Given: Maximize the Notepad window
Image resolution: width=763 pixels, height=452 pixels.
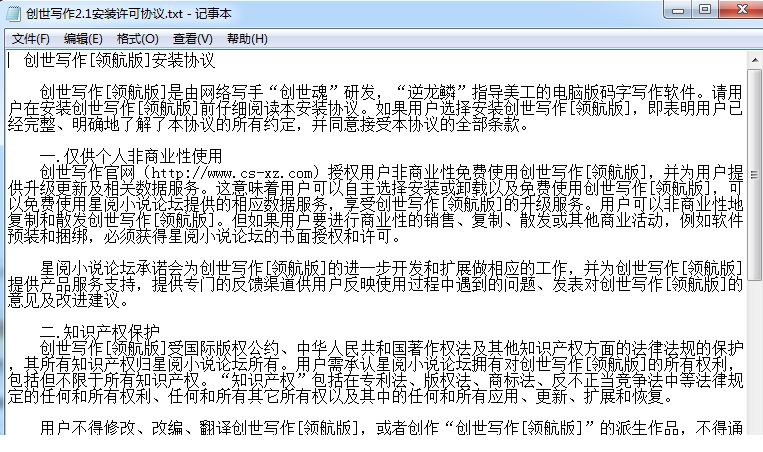Looking at the screenshot, I should click(x=705, y=10).
